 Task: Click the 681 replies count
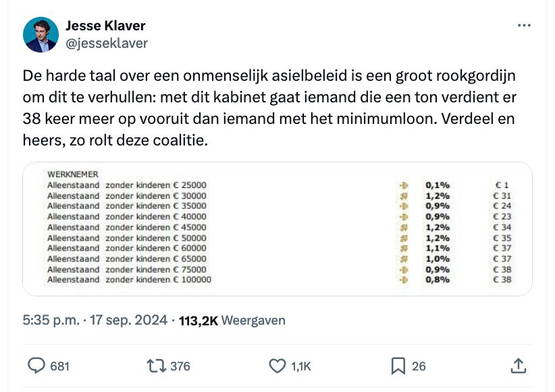coord(59,366)
